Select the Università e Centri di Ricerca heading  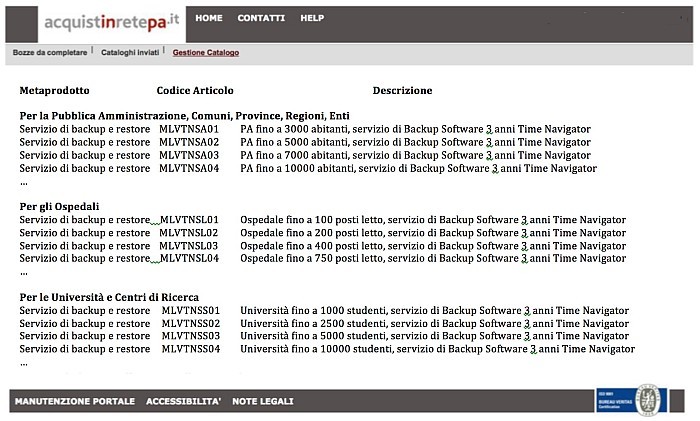click(x=109, y=297)
